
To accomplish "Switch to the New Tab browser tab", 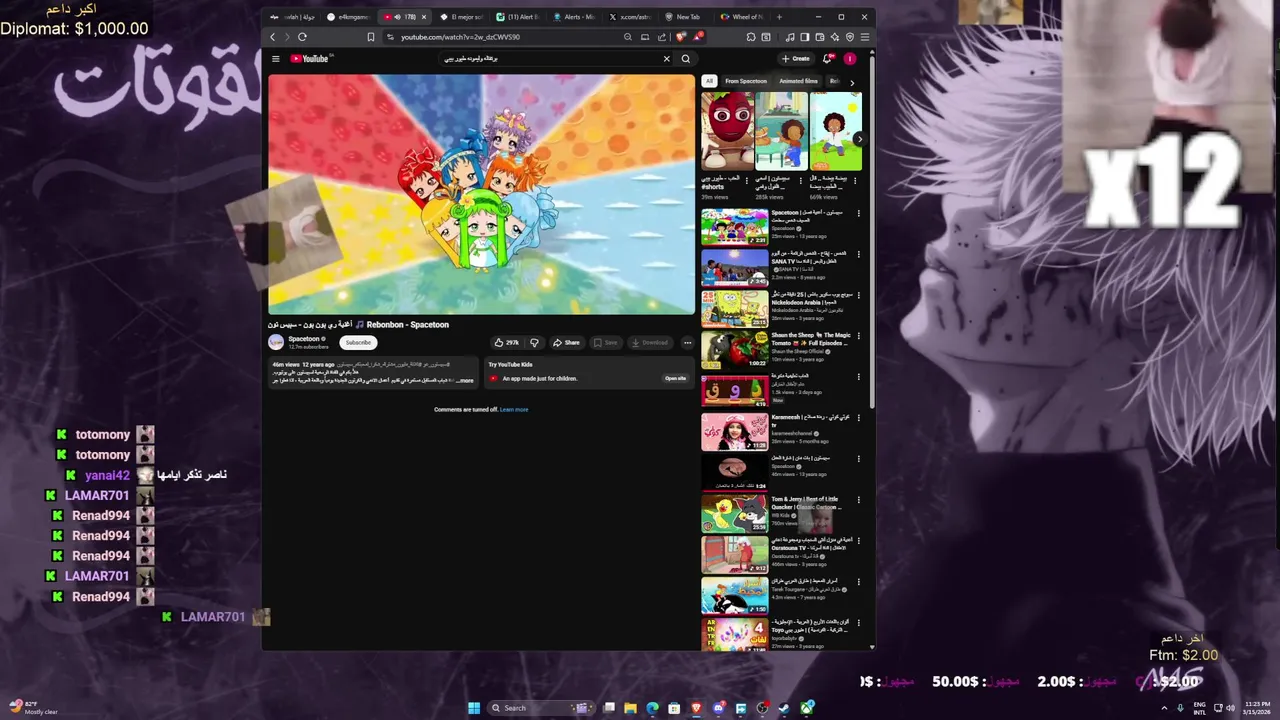I will 686,17.
